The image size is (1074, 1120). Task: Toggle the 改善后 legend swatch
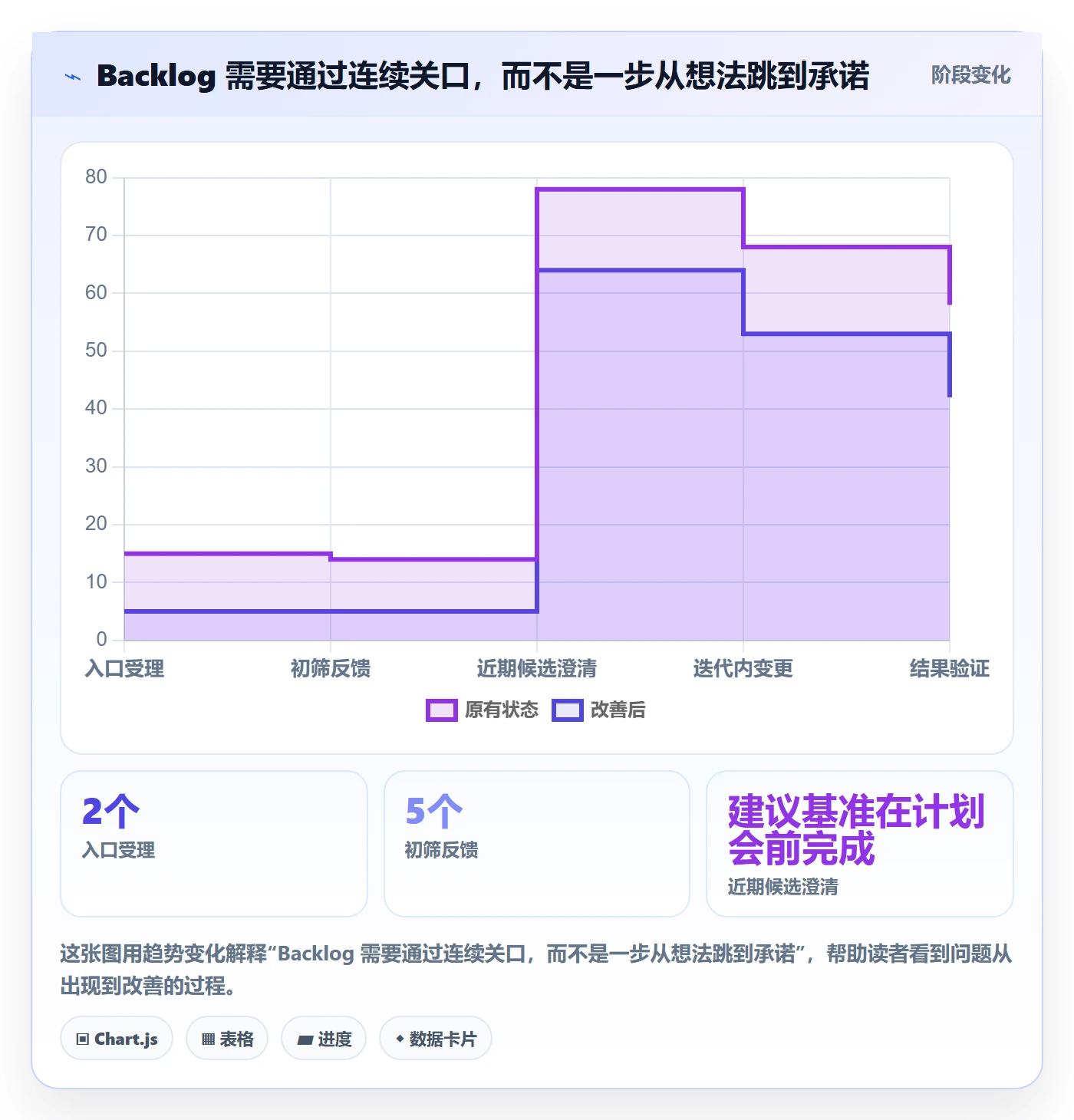coord(568,710)
